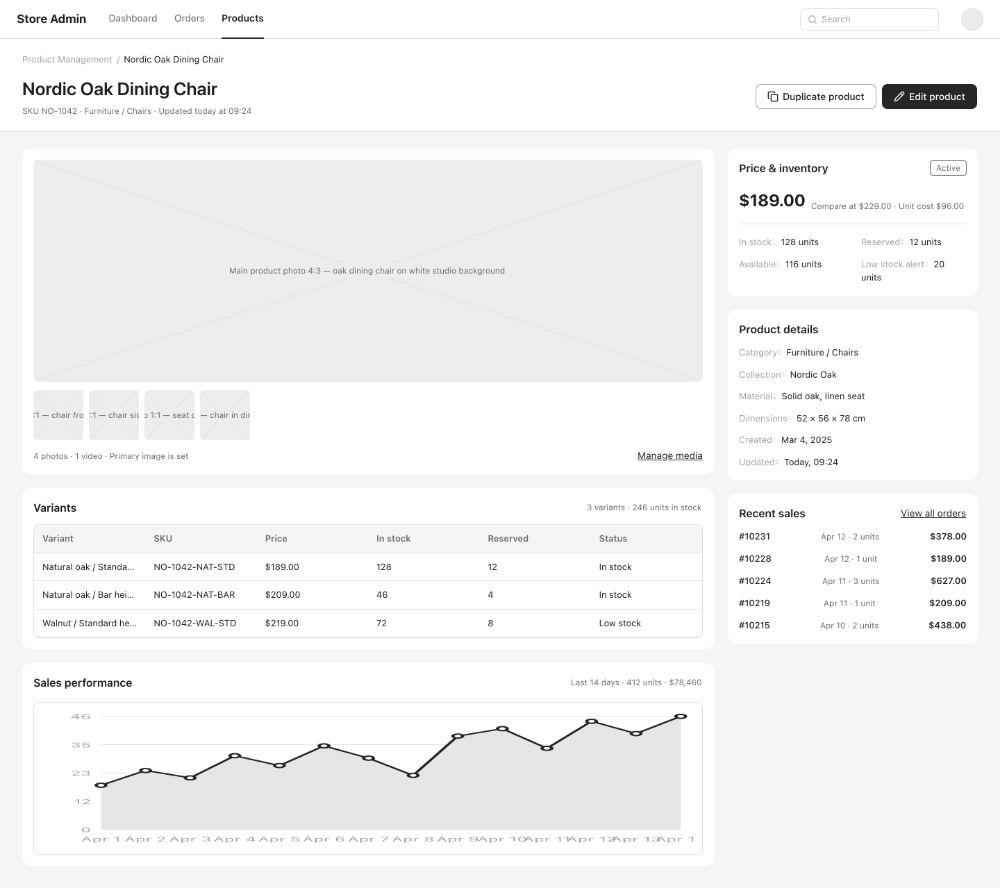Viewport: 1000px width, 888px height.
Task: Go to the Product Management breadcrumb
Action: point(67,59)
